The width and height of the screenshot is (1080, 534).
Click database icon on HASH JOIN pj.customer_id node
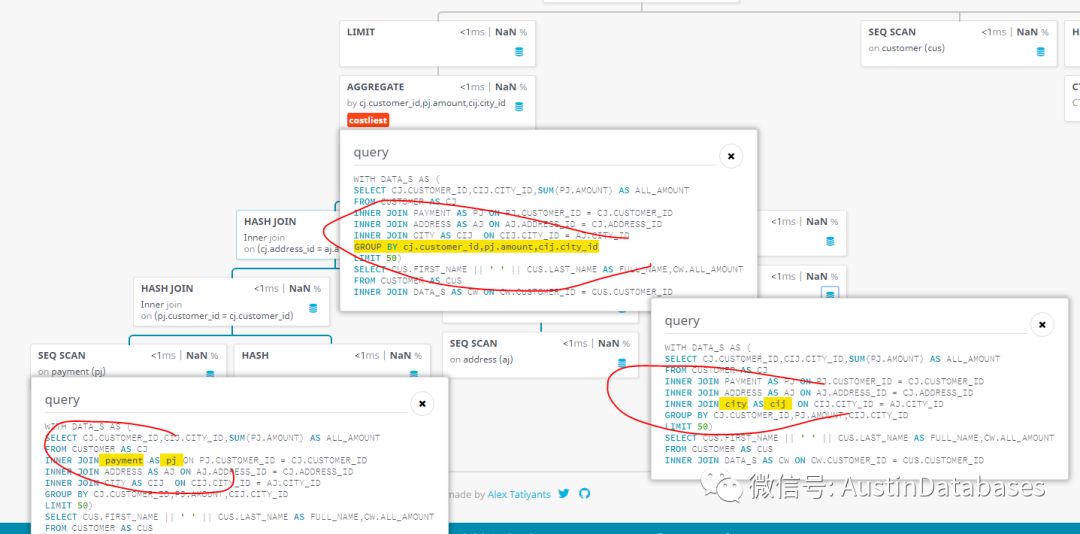313,309
